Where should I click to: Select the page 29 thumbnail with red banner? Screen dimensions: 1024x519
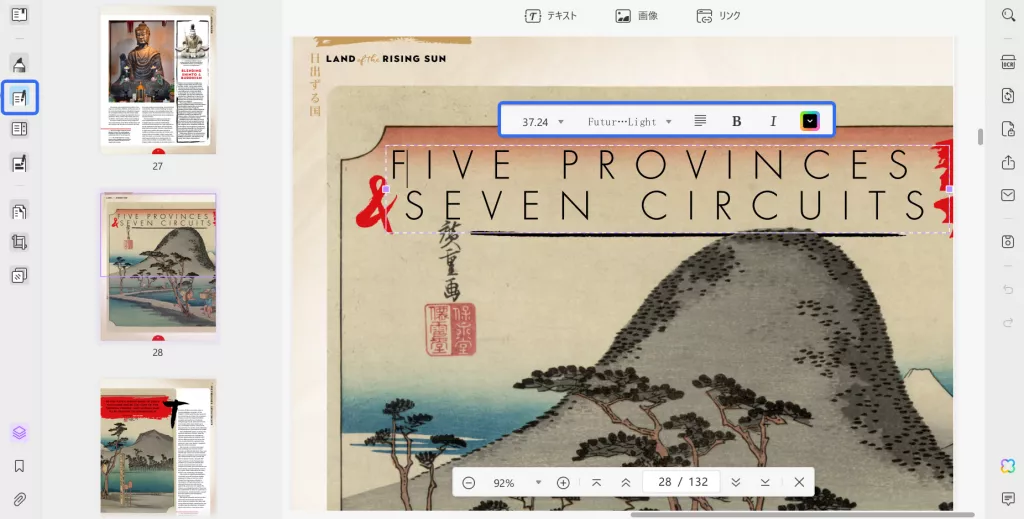(158, 447)
